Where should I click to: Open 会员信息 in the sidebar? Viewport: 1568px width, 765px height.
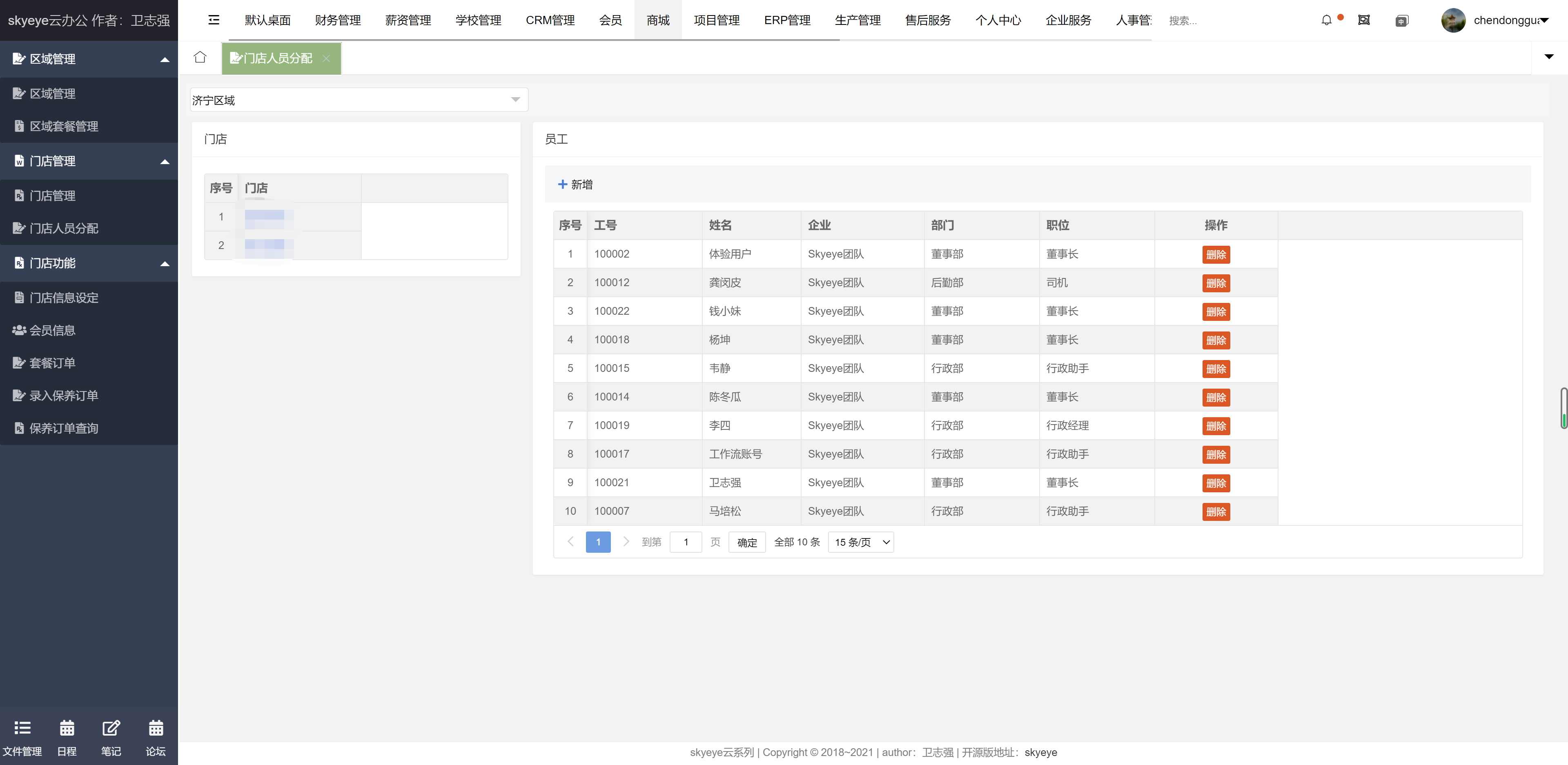[x=52, y=331]
